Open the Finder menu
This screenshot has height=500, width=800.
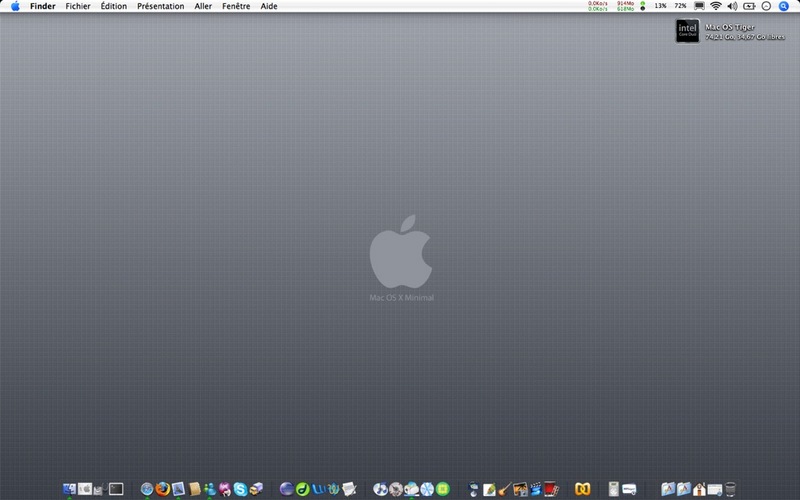coord(42,6)
